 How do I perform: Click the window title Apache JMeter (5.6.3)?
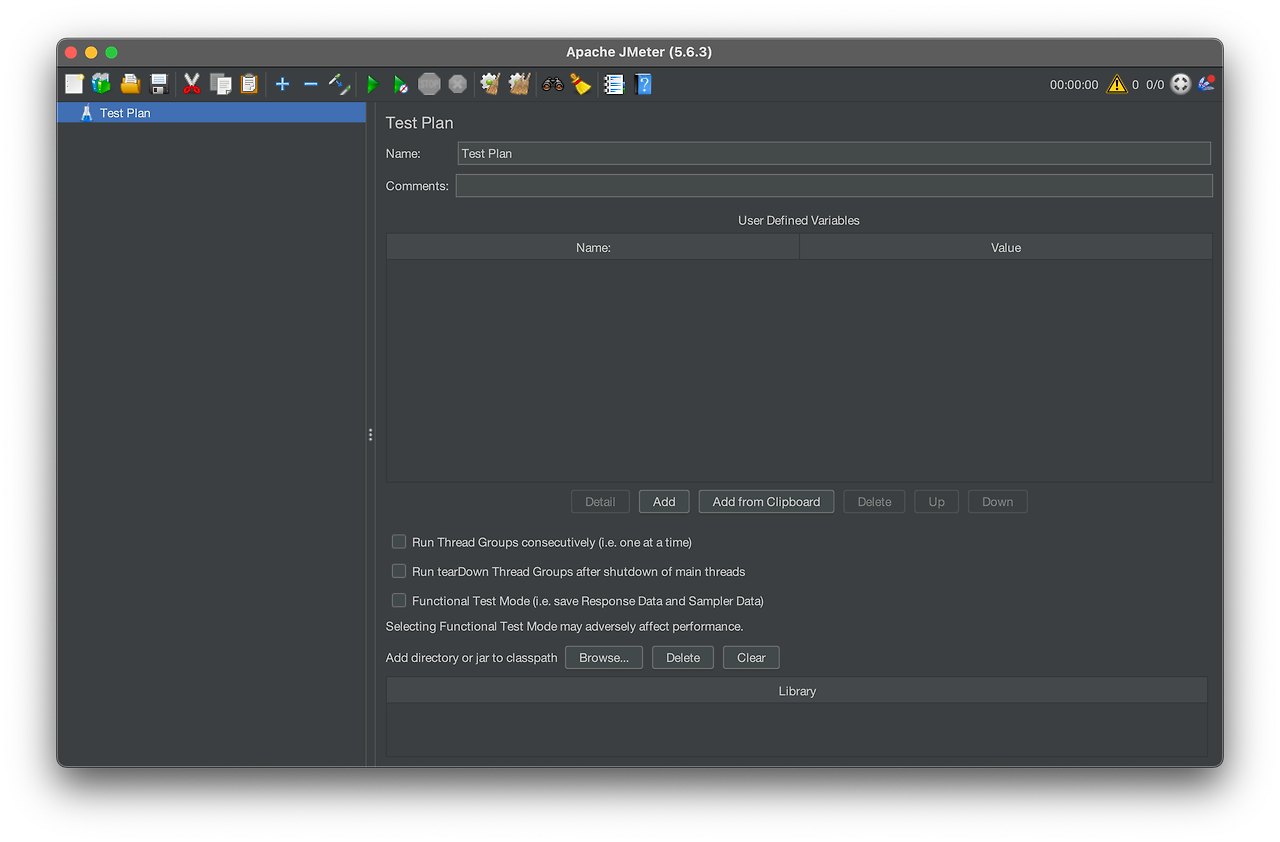click(639, 52)
